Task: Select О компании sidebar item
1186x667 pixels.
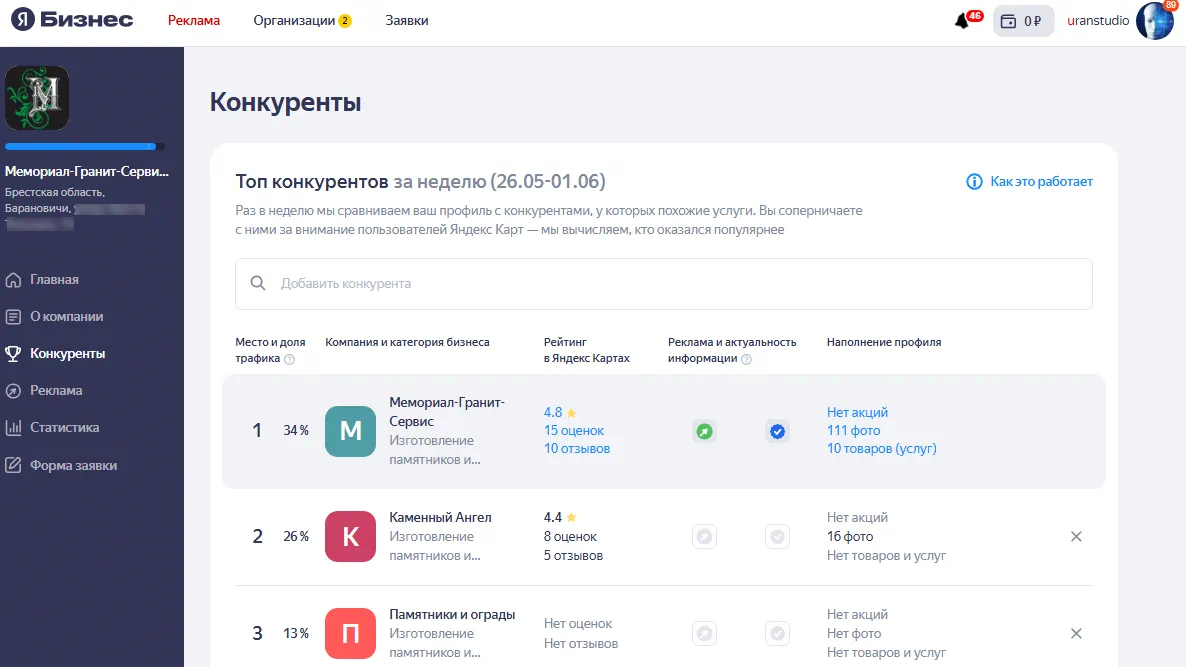Action: pyautogui.click(x=66, y=317)
